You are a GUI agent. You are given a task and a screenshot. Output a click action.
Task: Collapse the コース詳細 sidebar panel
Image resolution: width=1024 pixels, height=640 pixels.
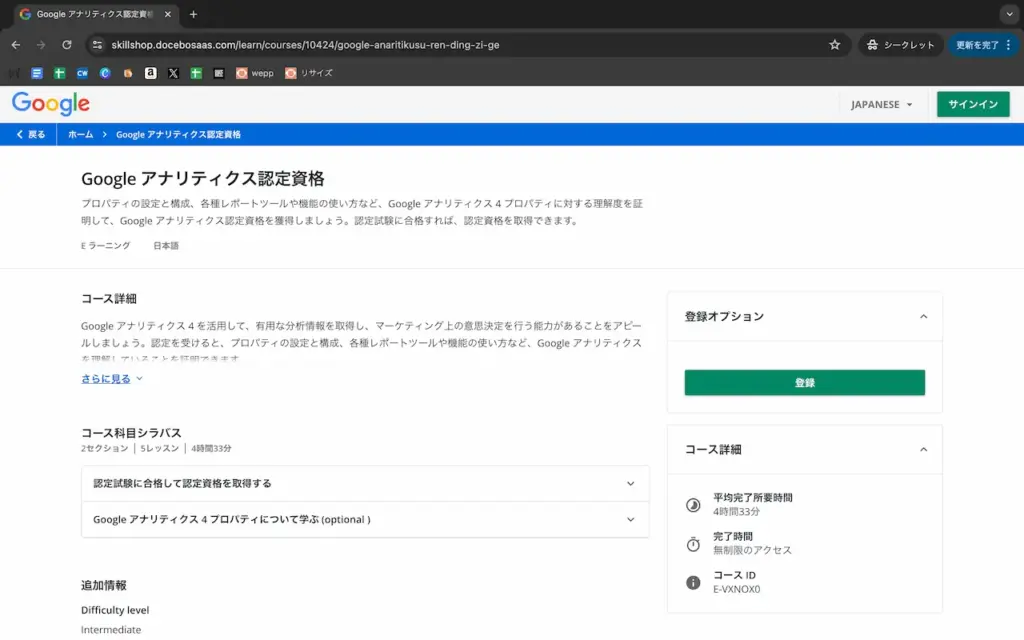click(x=923, y=450)
